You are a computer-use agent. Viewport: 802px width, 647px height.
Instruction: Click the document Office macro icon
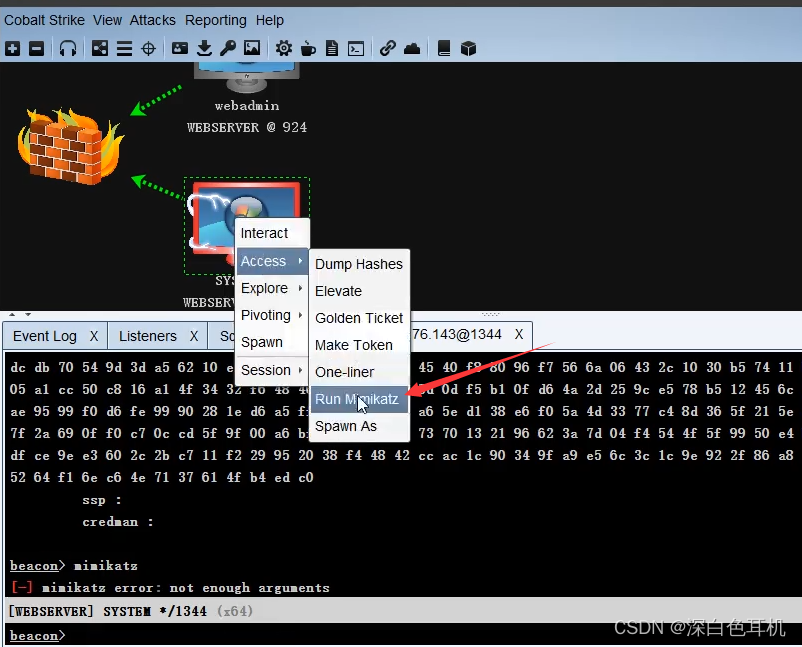coord(332,49)
